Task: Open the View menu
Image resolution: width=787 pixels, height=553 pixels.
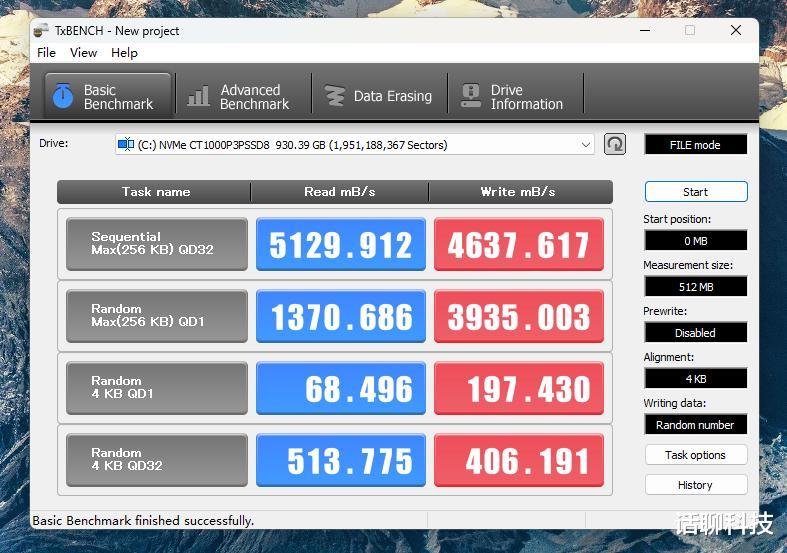Action: click(83, 53)
